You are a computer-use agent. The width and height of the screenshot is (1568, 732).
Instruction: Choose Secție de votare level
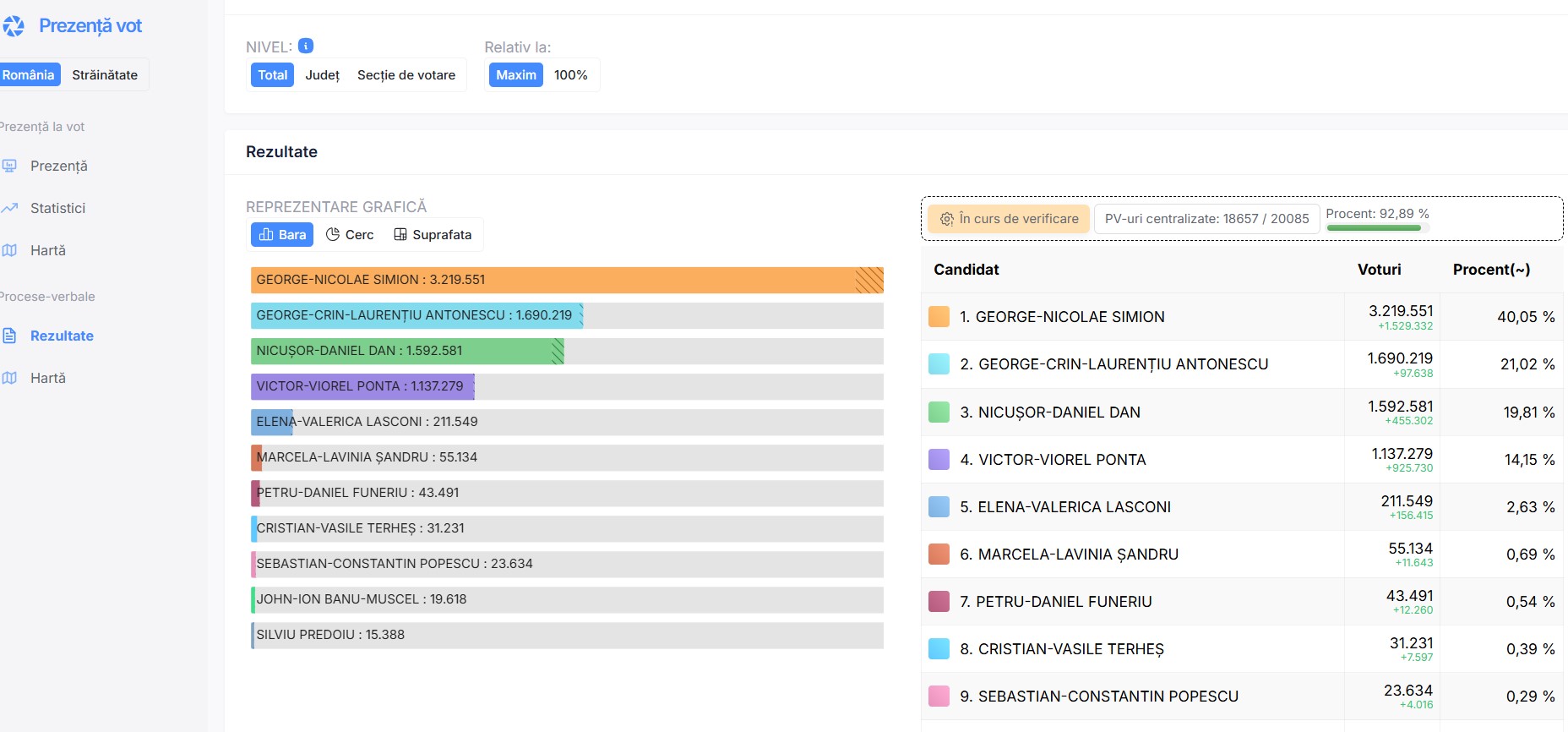[x=406, y=75]
